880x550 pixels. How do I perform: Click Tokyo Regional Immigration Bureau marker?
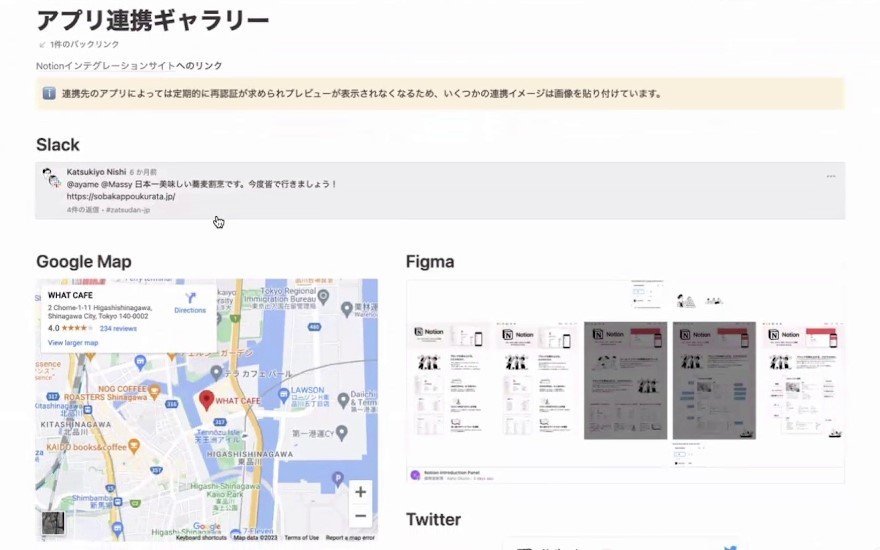point(323,296)
